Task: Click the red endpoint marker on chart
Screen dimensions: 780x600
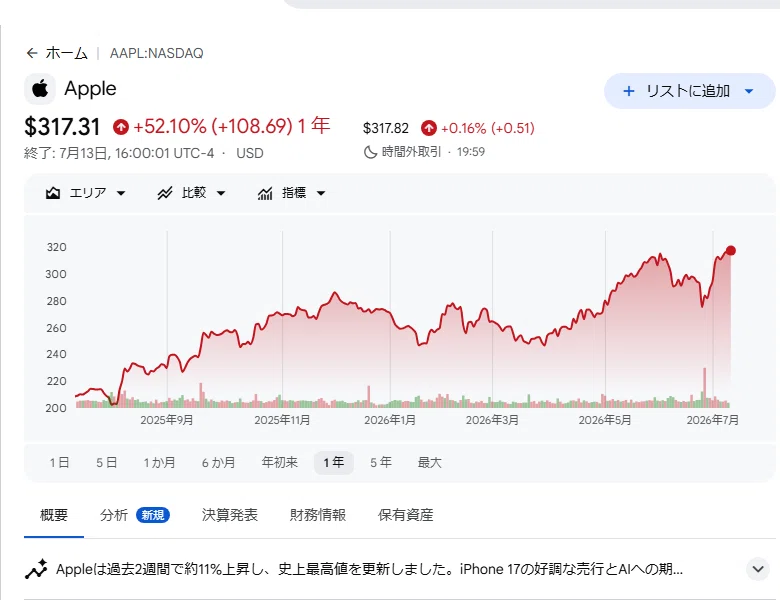Action: click(x=730, y=250)
